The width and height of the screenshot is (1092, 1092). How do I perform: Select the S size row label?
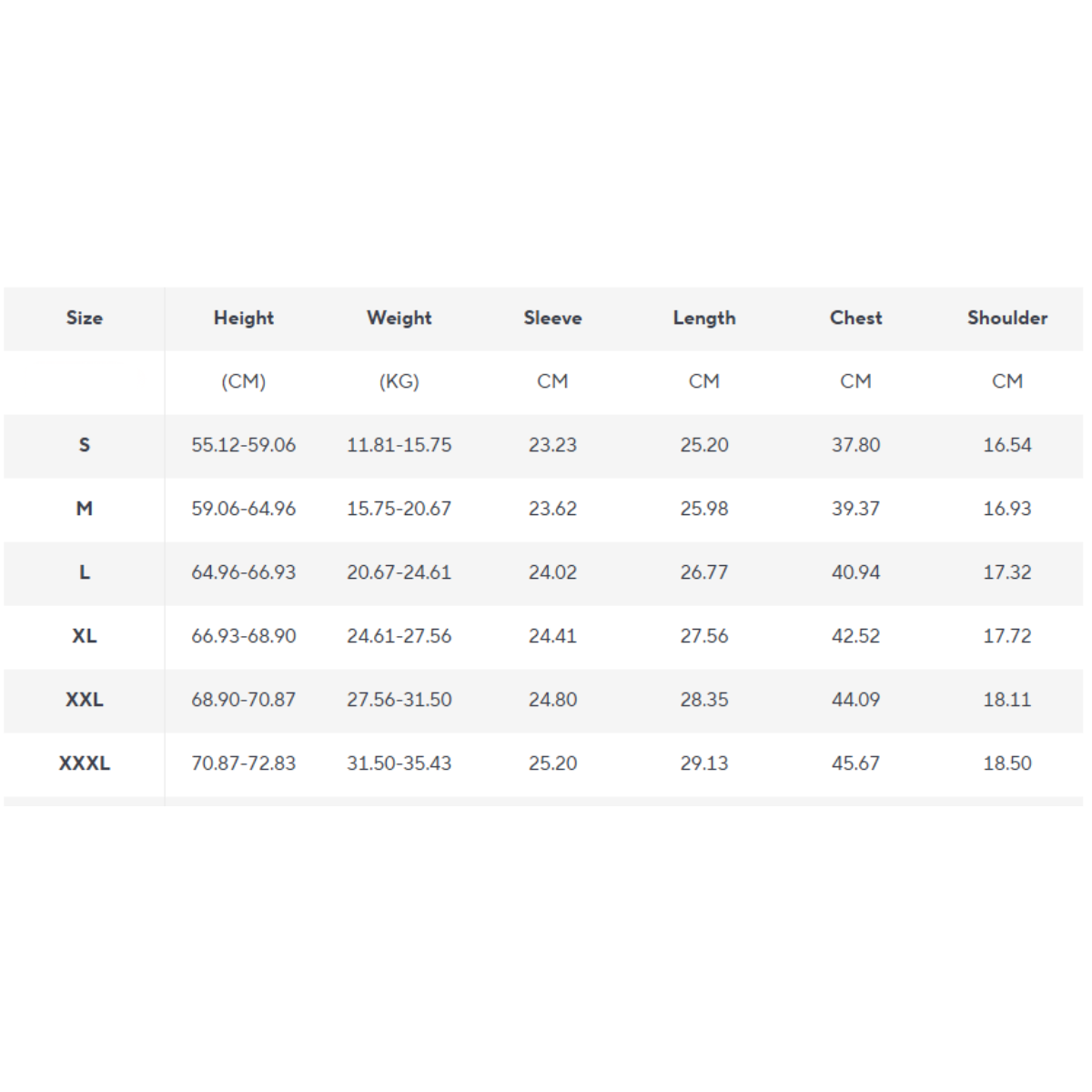click(84, 445)
